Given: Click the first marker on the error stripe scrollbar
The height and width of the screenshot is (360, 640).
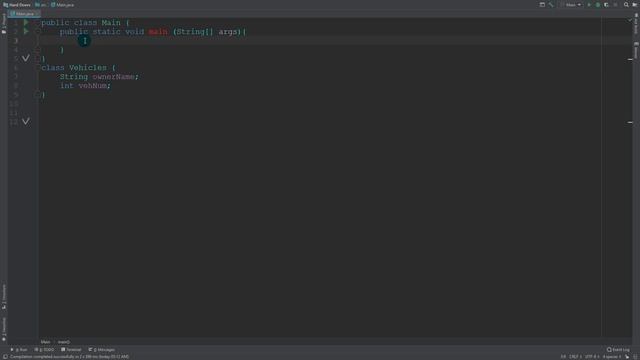Looking at the screenshot, I should coord(630,60).
